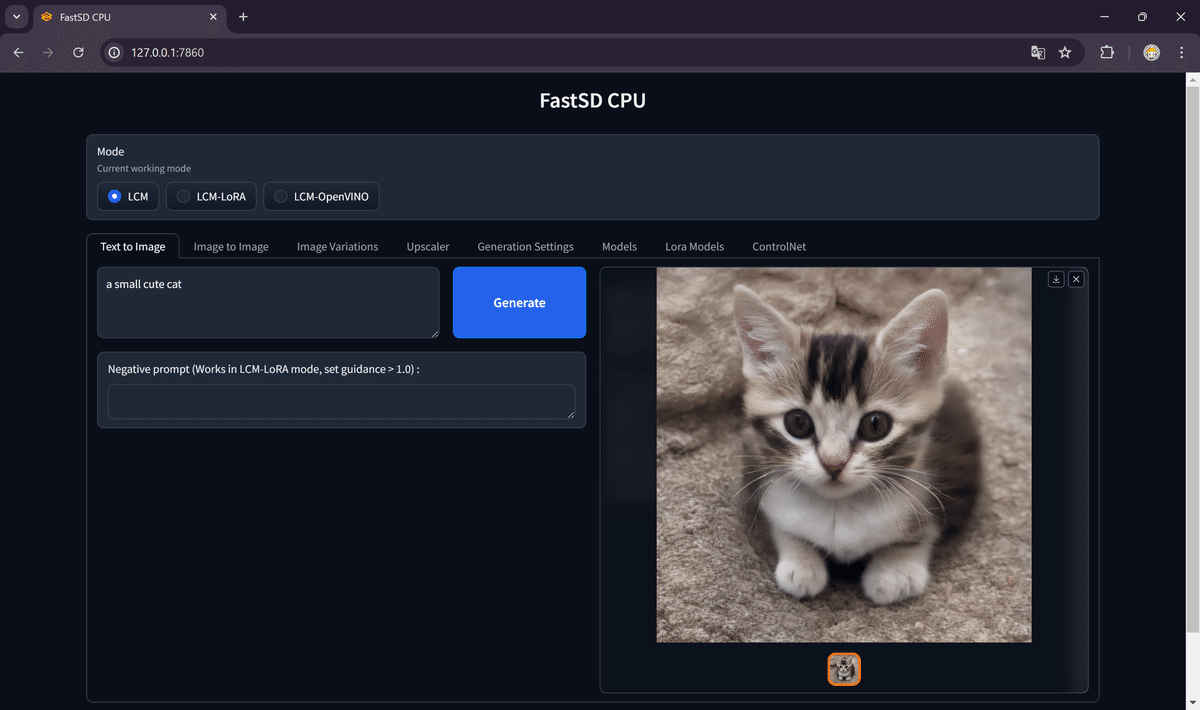Select the LCM mode radio button
The height and width of the screenshot is (710, 1200).
[113, 196]
